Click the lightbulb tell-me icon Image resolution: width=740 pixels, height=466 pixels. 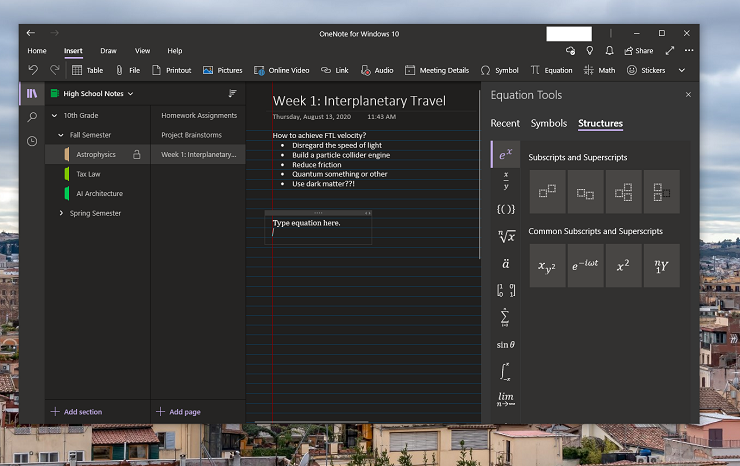(589, 51)
